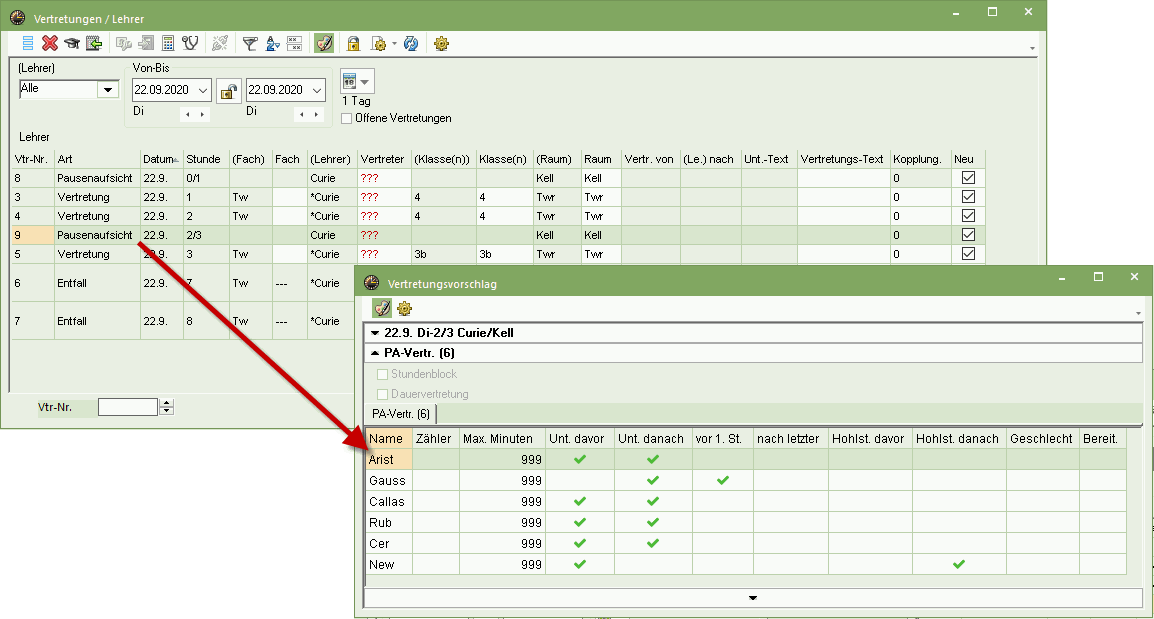Open the arrow beside the page-gear icon
The width and height of the screenshot is (1154, 619).
pos(394,43)
